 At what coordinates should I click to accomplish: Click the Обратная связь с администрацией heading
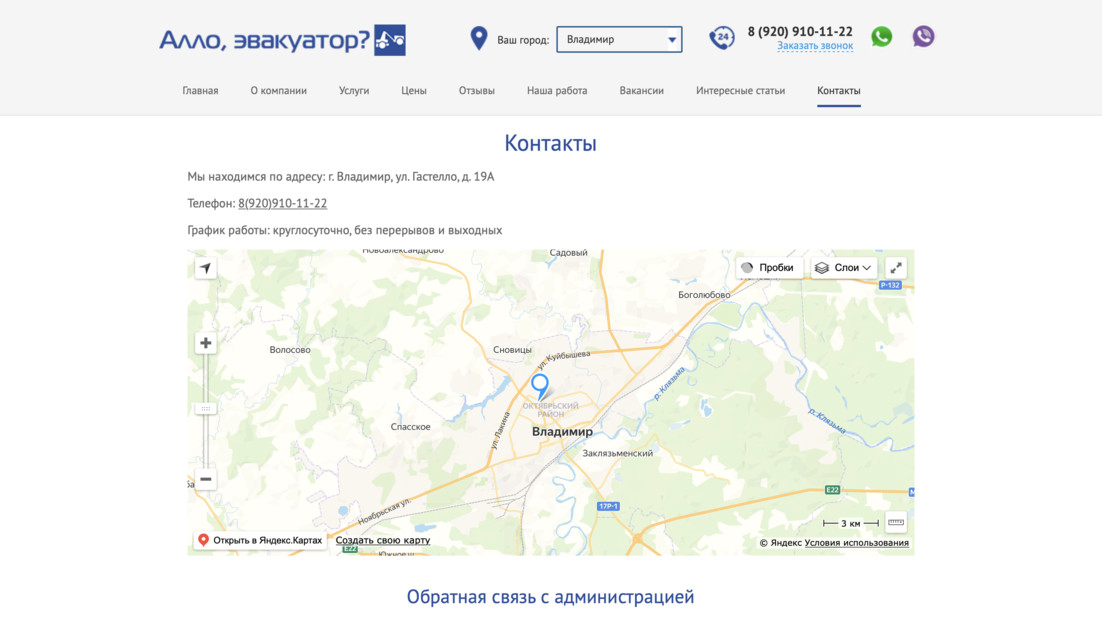coord(550,597)
